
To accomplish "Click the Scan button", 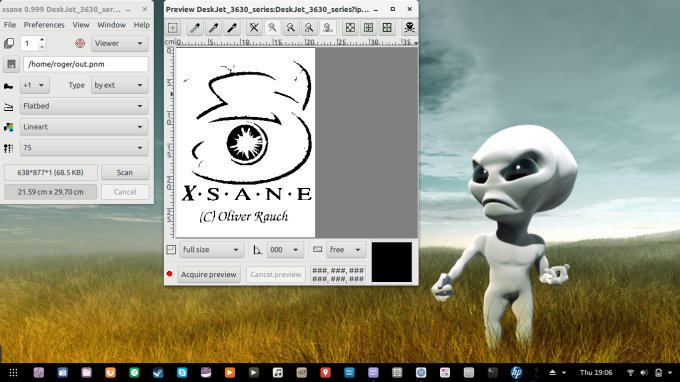I will [125, 173].
